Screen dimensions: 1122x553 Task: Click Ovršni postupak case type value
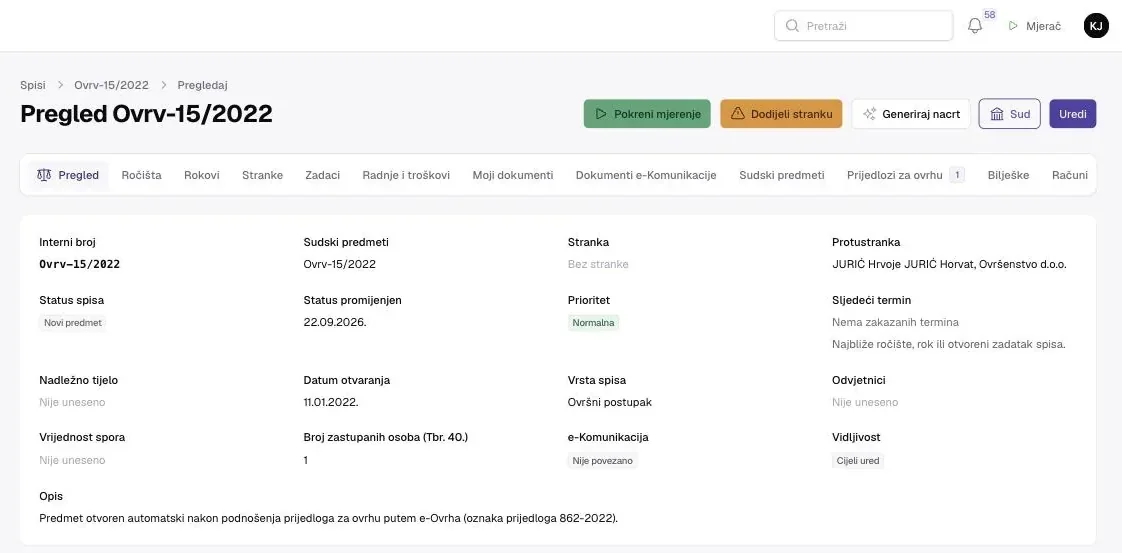point(610,402)
